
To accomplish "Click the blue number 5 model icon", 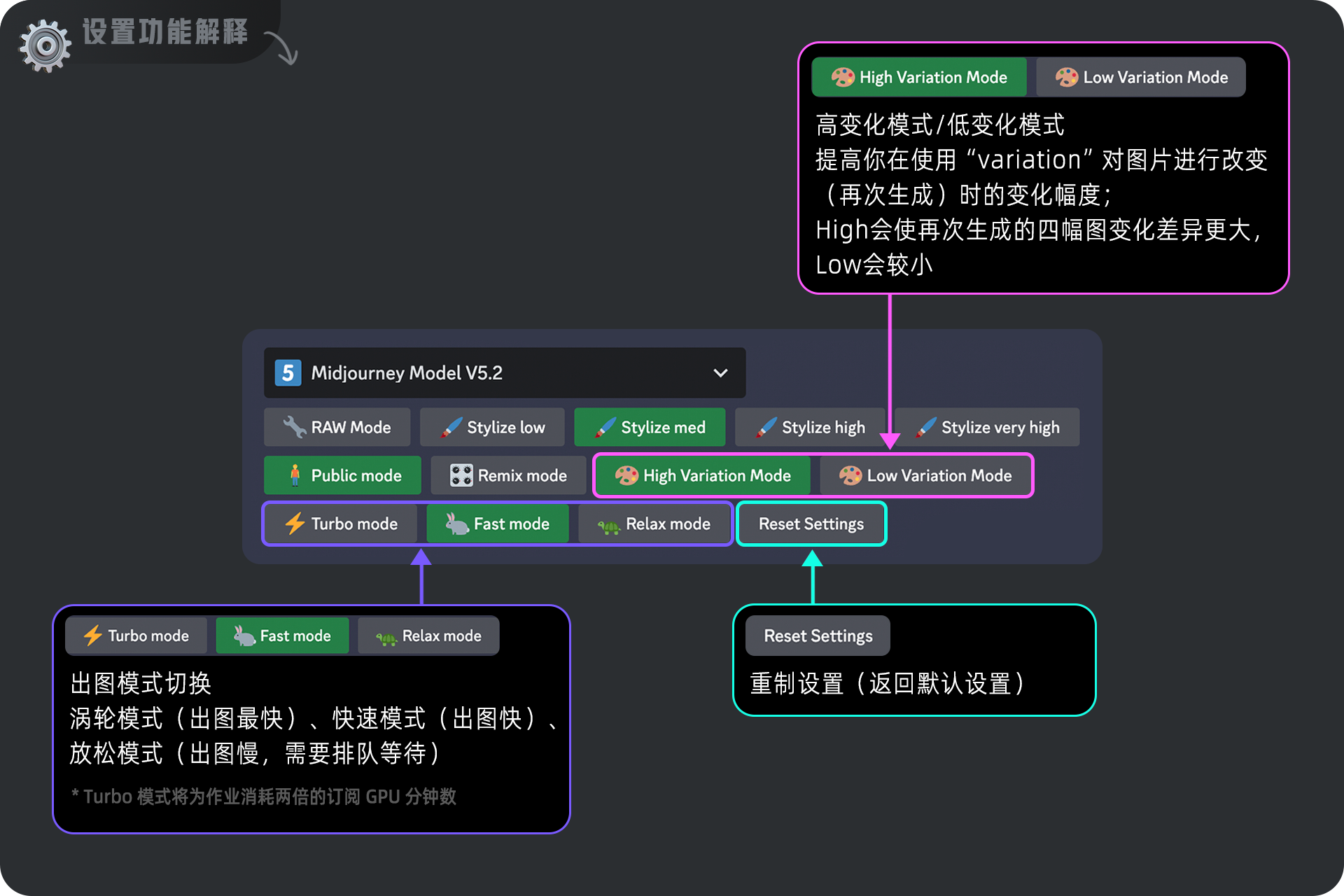I will click(288, 373).
